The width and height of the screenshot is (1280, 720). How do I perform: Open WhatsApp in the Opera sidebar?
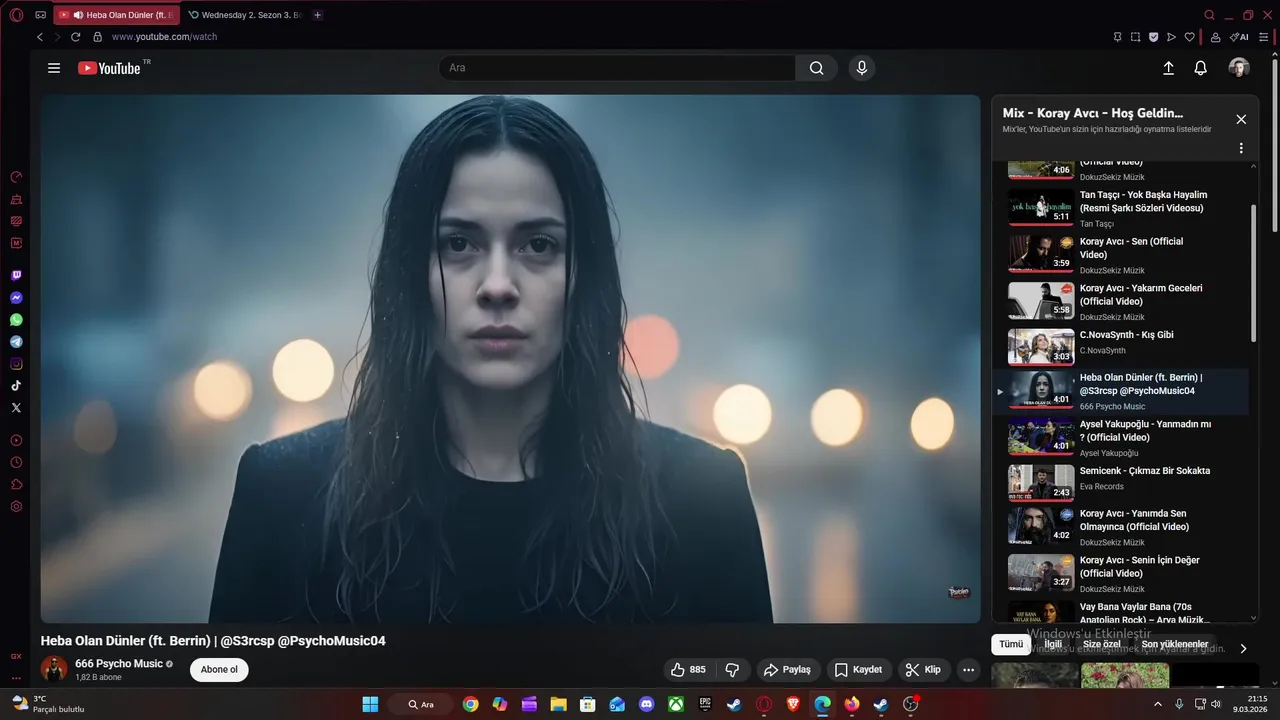pyautogui.click(x=16, y=320)
